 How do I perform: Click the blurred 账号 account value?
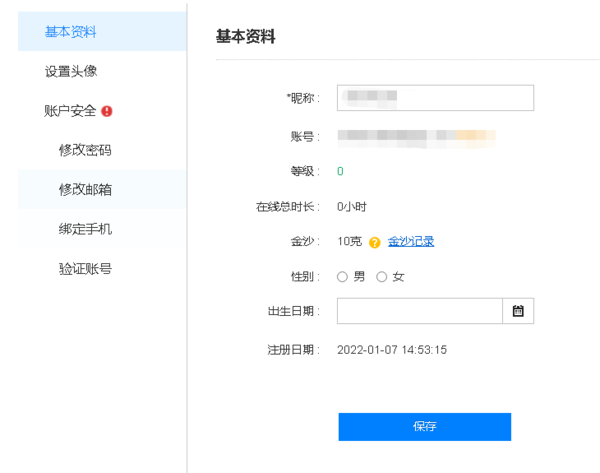click(x=416, y=134)
